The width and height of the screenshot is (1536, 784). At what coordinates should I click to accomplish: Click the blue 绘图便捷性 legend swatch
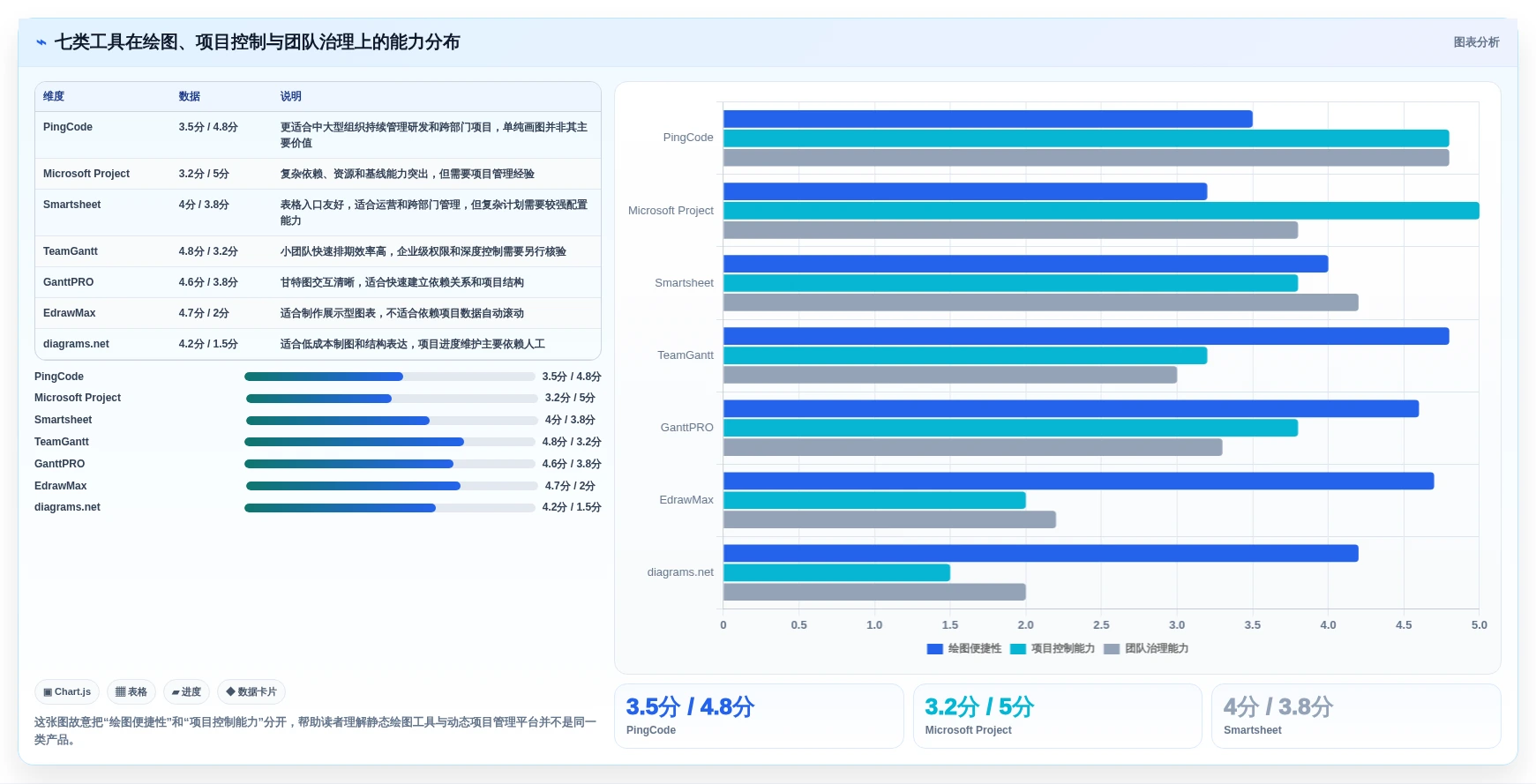click(934, 649)
